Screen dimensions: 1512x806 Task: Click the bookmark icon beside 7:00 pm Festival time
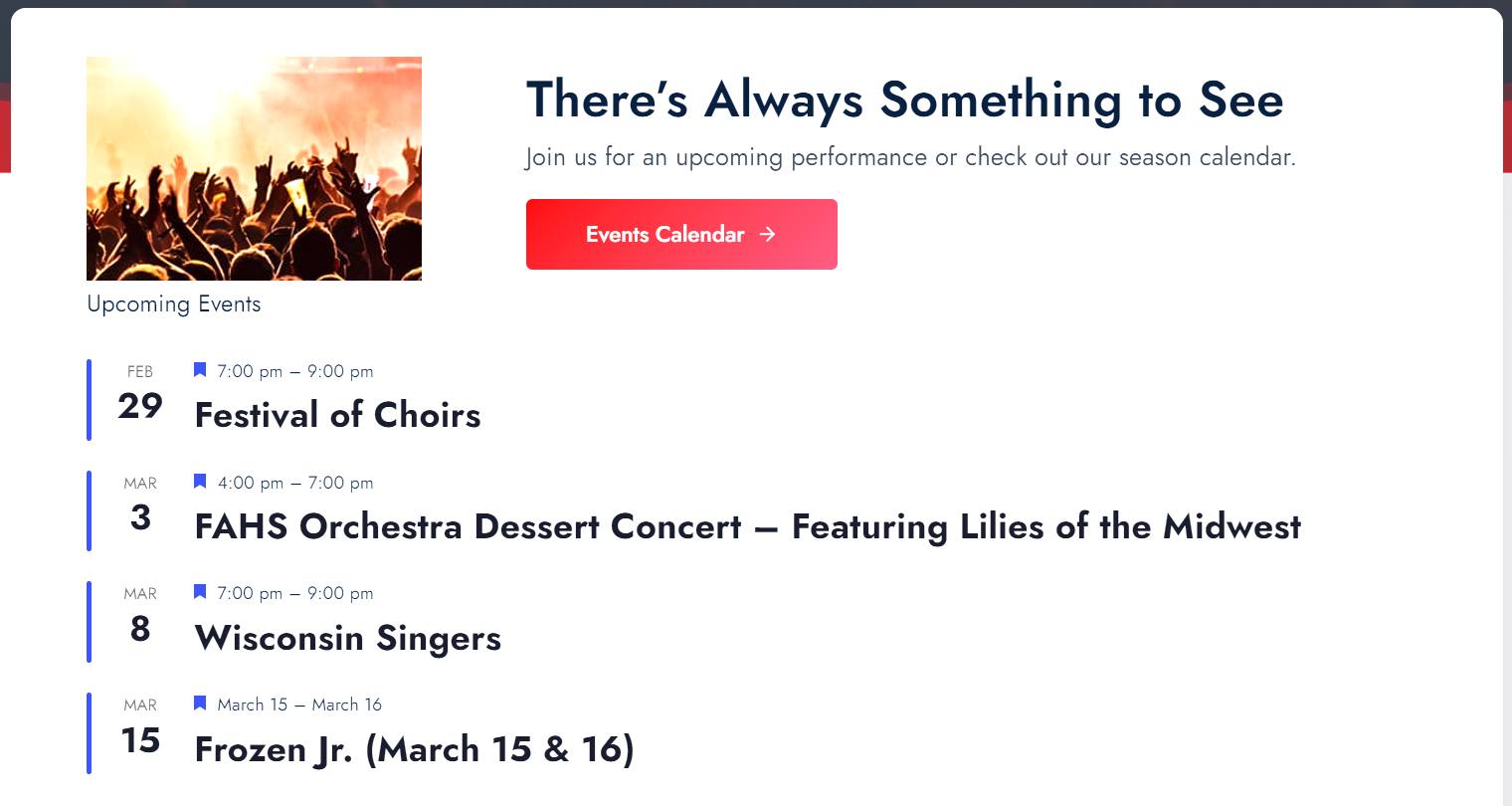coord(200,370)
